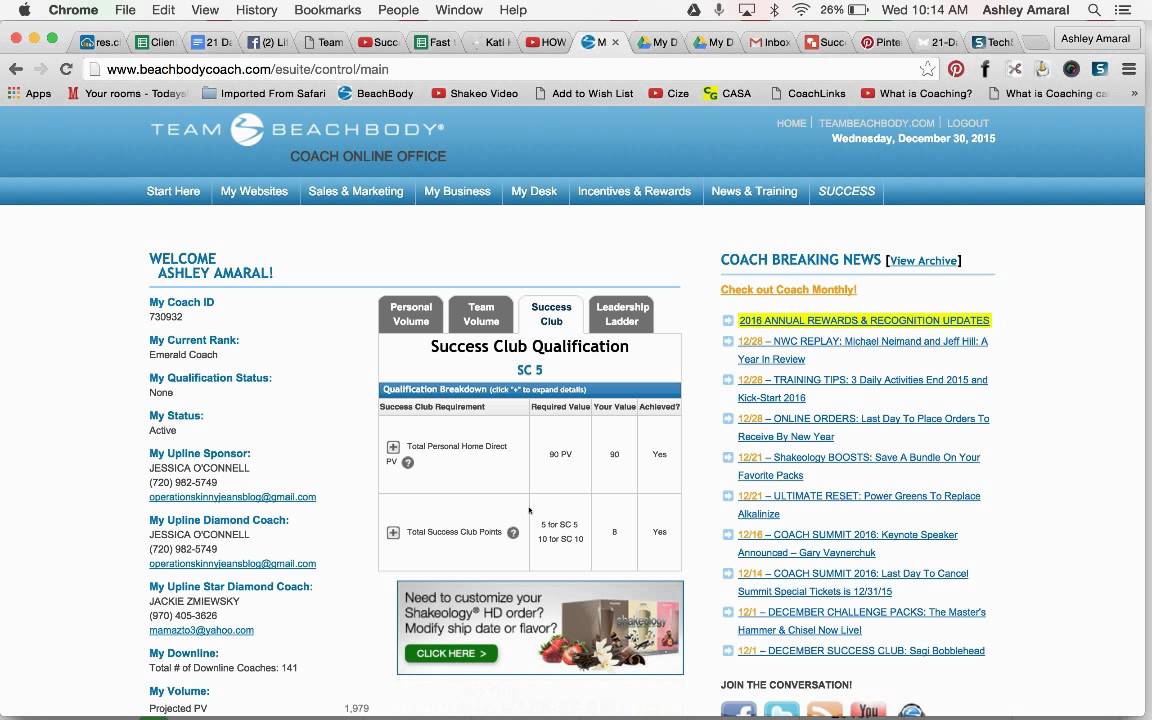The width and height of the screenshot is (1152, 720).
Task: Switch to the Team Volume tab
Action: click(x=481, y=314)
